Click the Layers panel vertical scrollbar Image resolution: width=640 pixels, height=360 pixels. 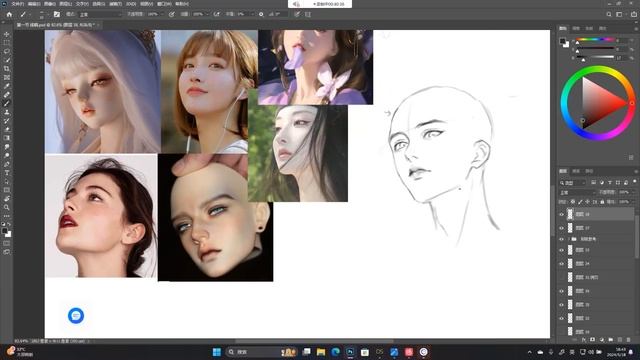point(636,237)
